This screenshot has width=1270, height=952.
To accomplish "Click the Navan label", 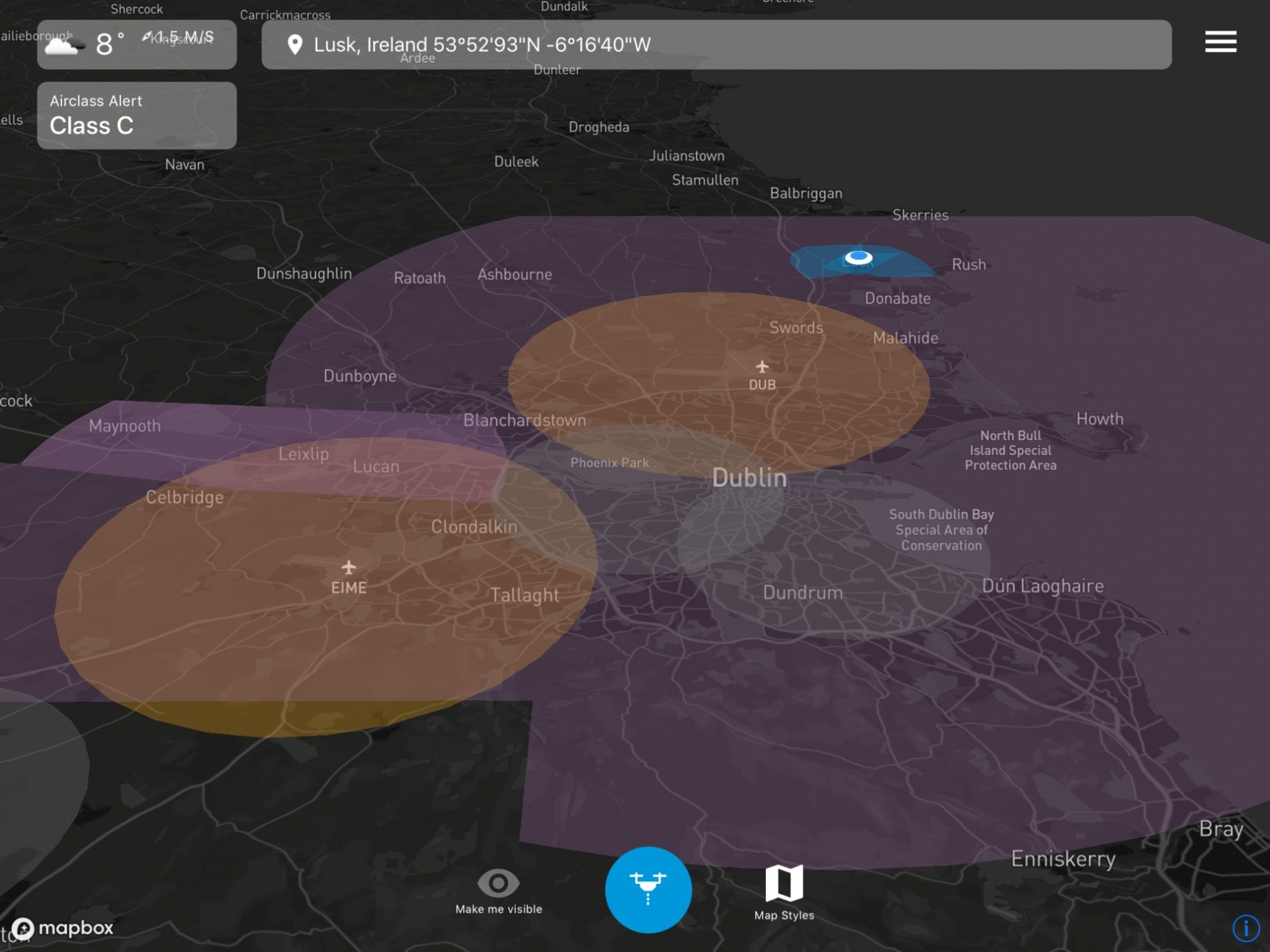I will click(184, 164).
